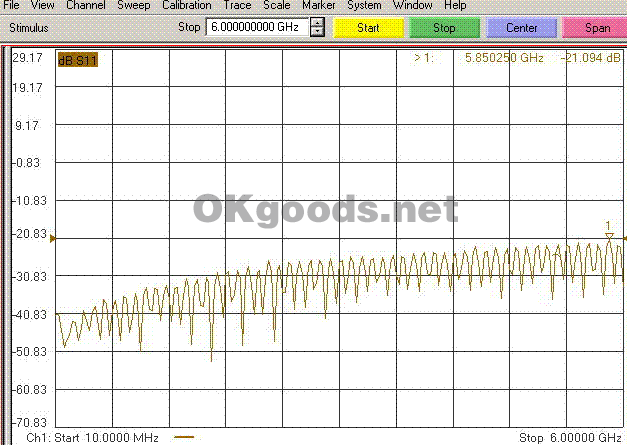Click the Stimulus toolbar label
627x445 pixels.
(29, 28)
